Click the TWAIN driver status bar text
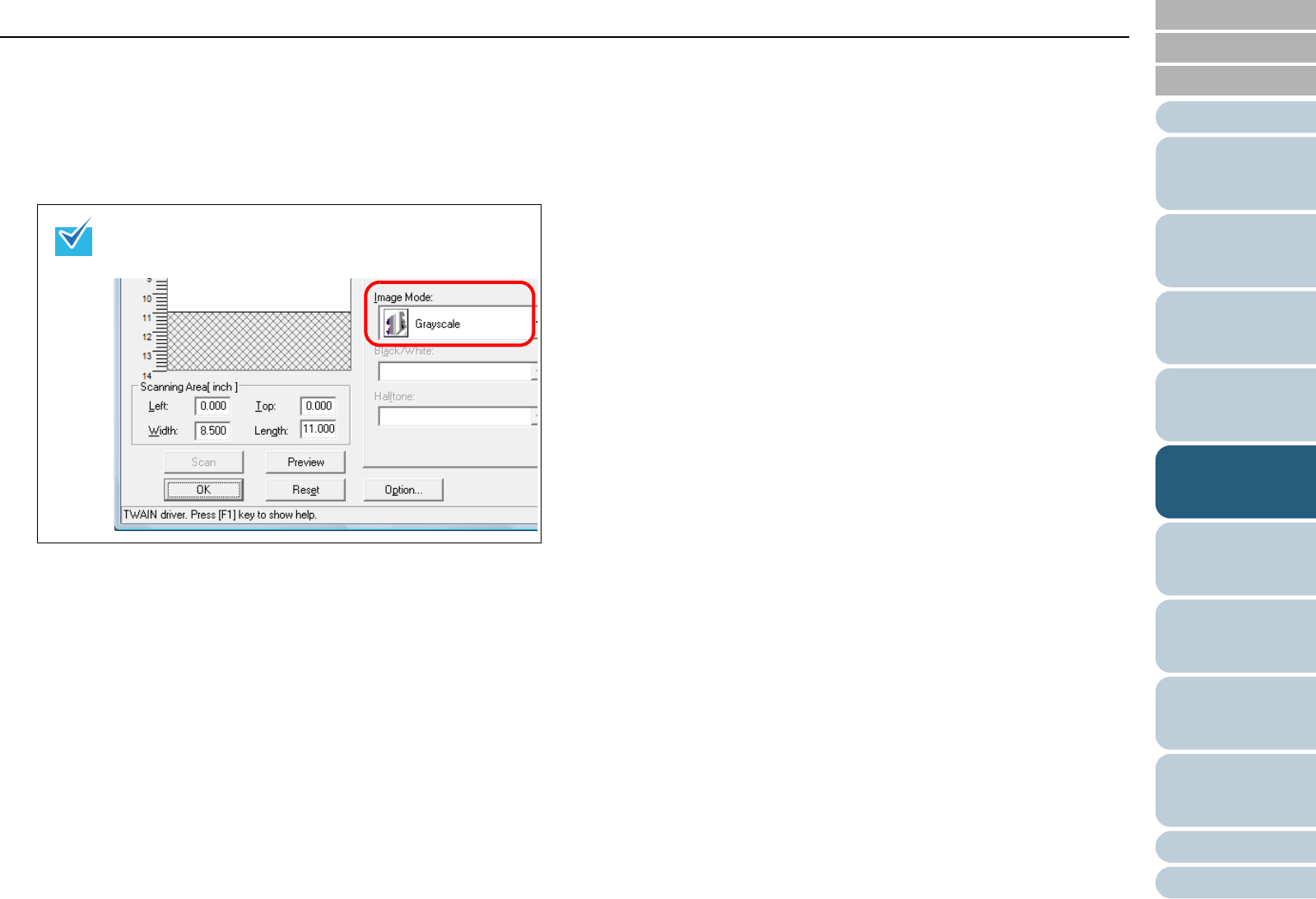 click(x=220, y=515)
